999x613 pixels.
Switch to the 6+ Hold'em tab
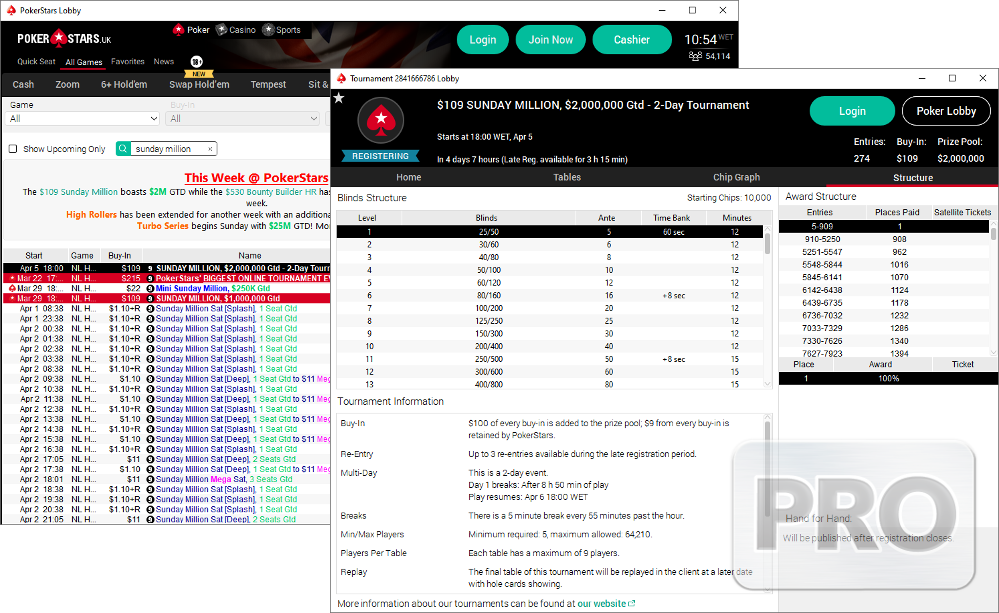click(124, 84)
